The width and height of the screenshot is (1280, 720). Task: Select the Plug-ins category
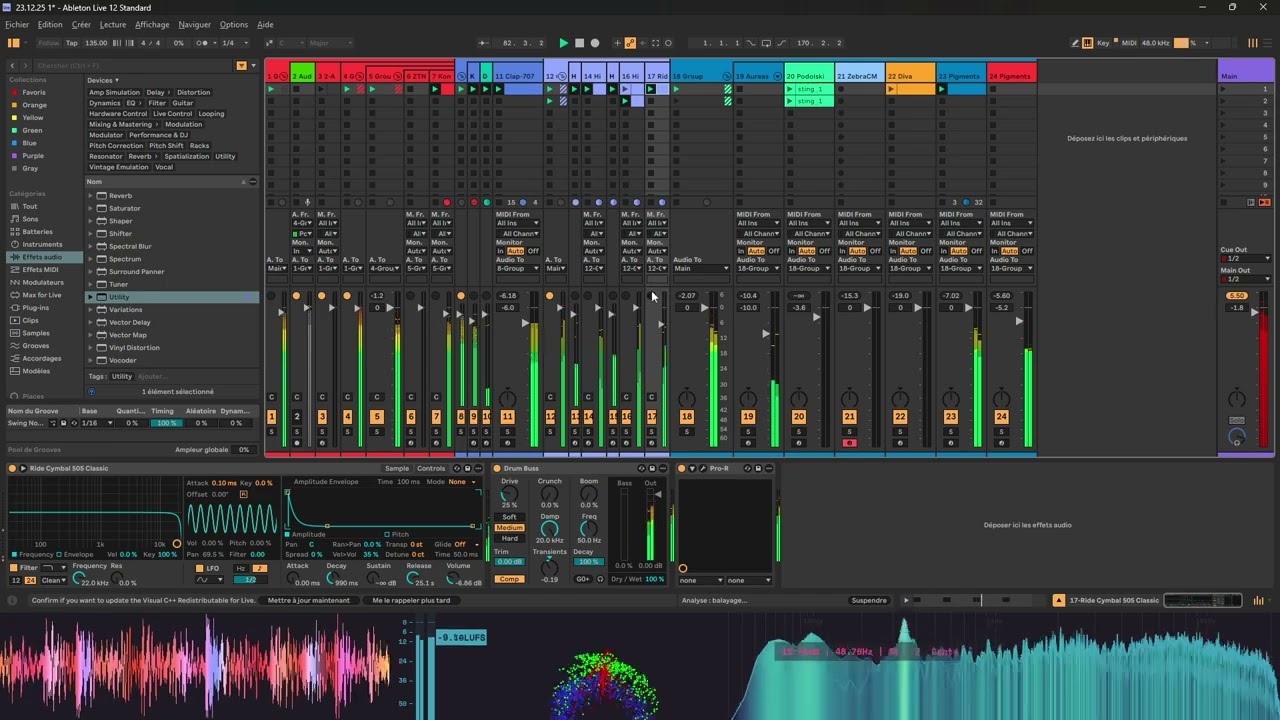(35, 308)
